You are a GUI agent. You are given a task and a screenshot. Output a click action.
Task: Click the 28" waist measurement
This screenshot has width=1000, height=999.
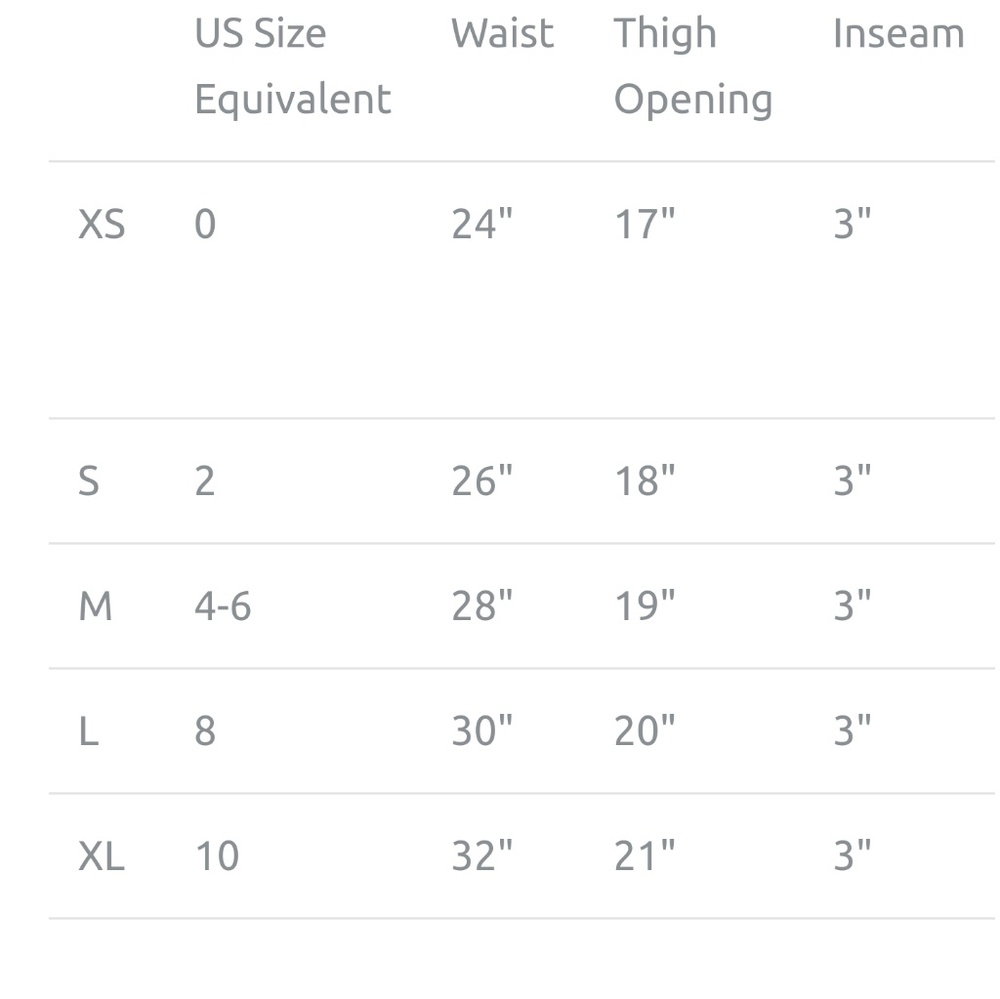(x=482, y=605)
